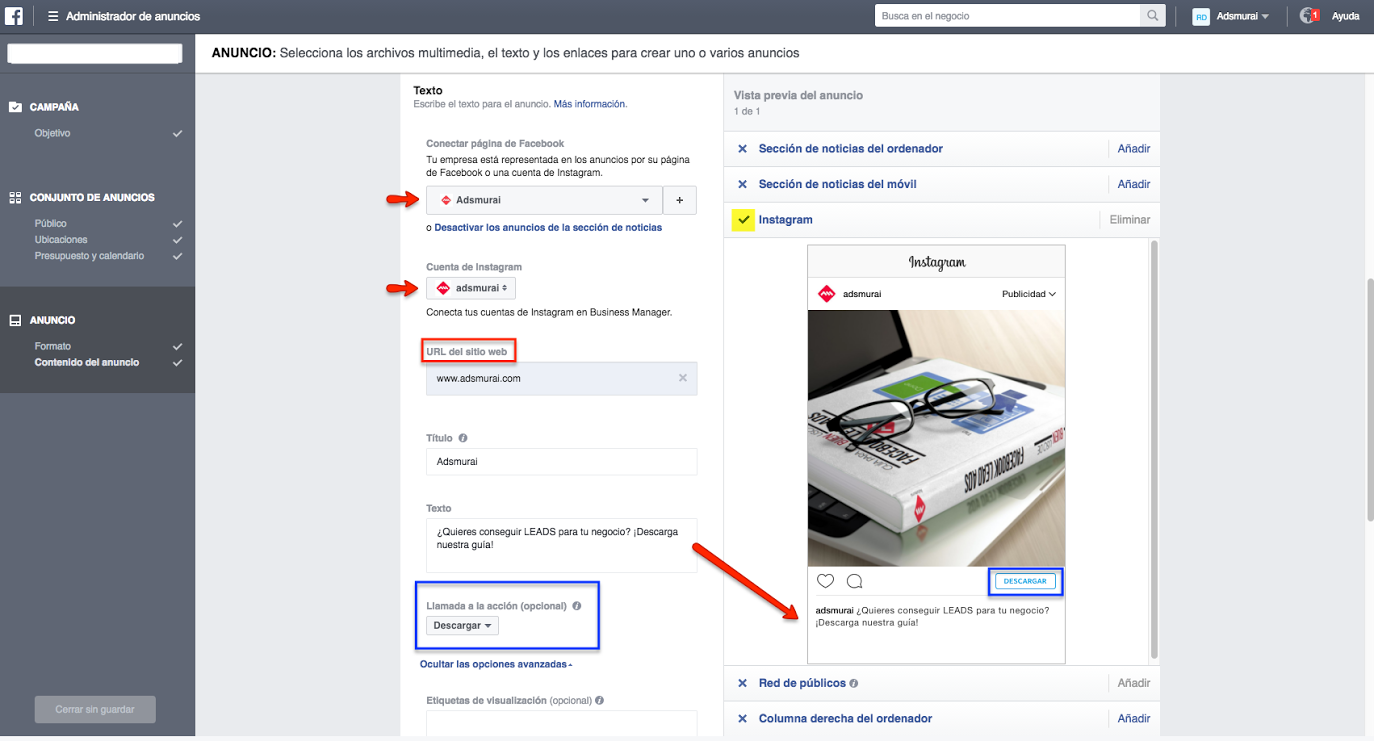Remove the Columna derecha del ordenador placement
This screenshot has width=1374, height=741.
[742, 717]
